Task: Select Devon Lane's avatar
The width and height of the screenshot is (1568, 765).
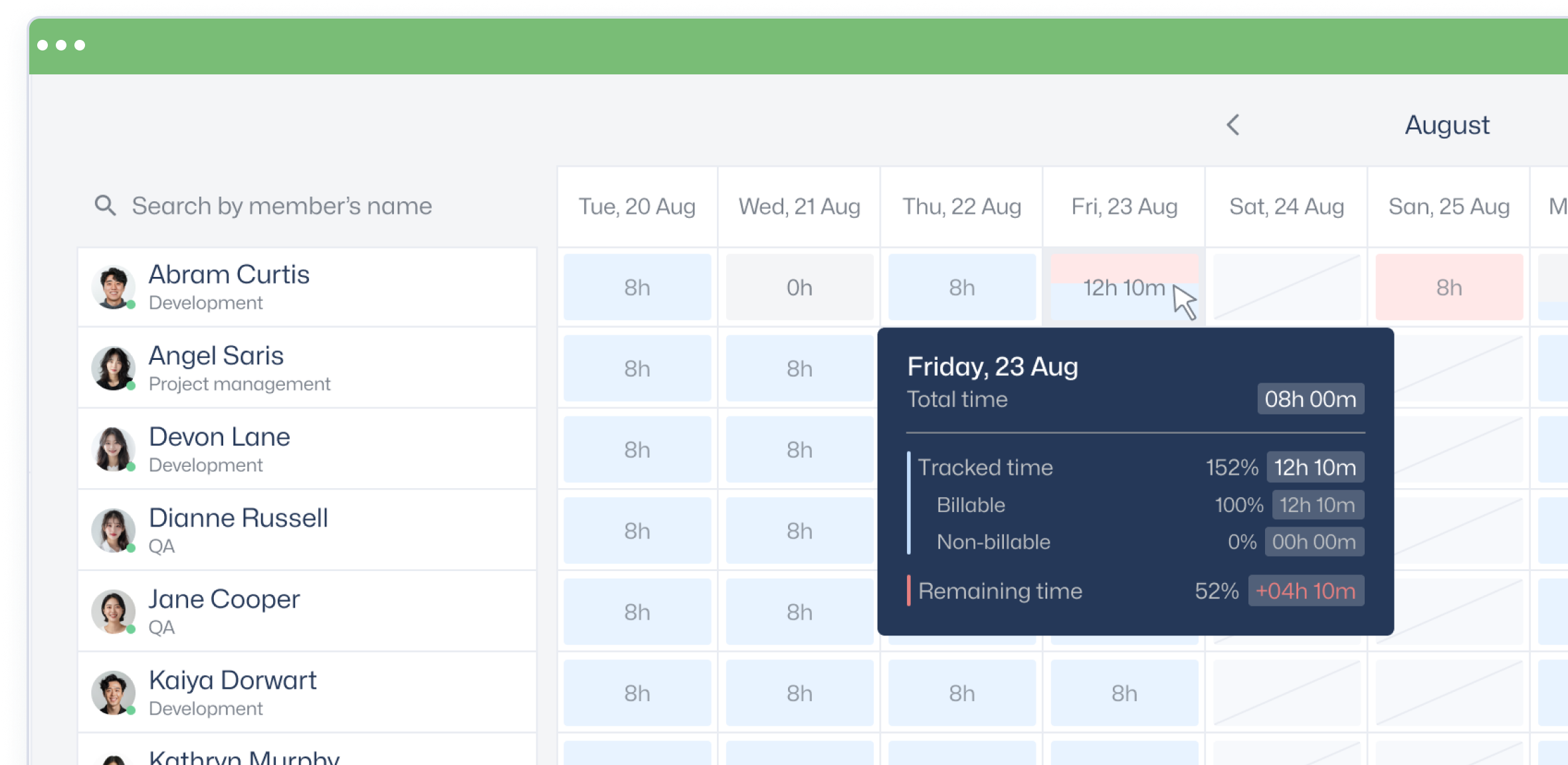Action: (113, 450)
